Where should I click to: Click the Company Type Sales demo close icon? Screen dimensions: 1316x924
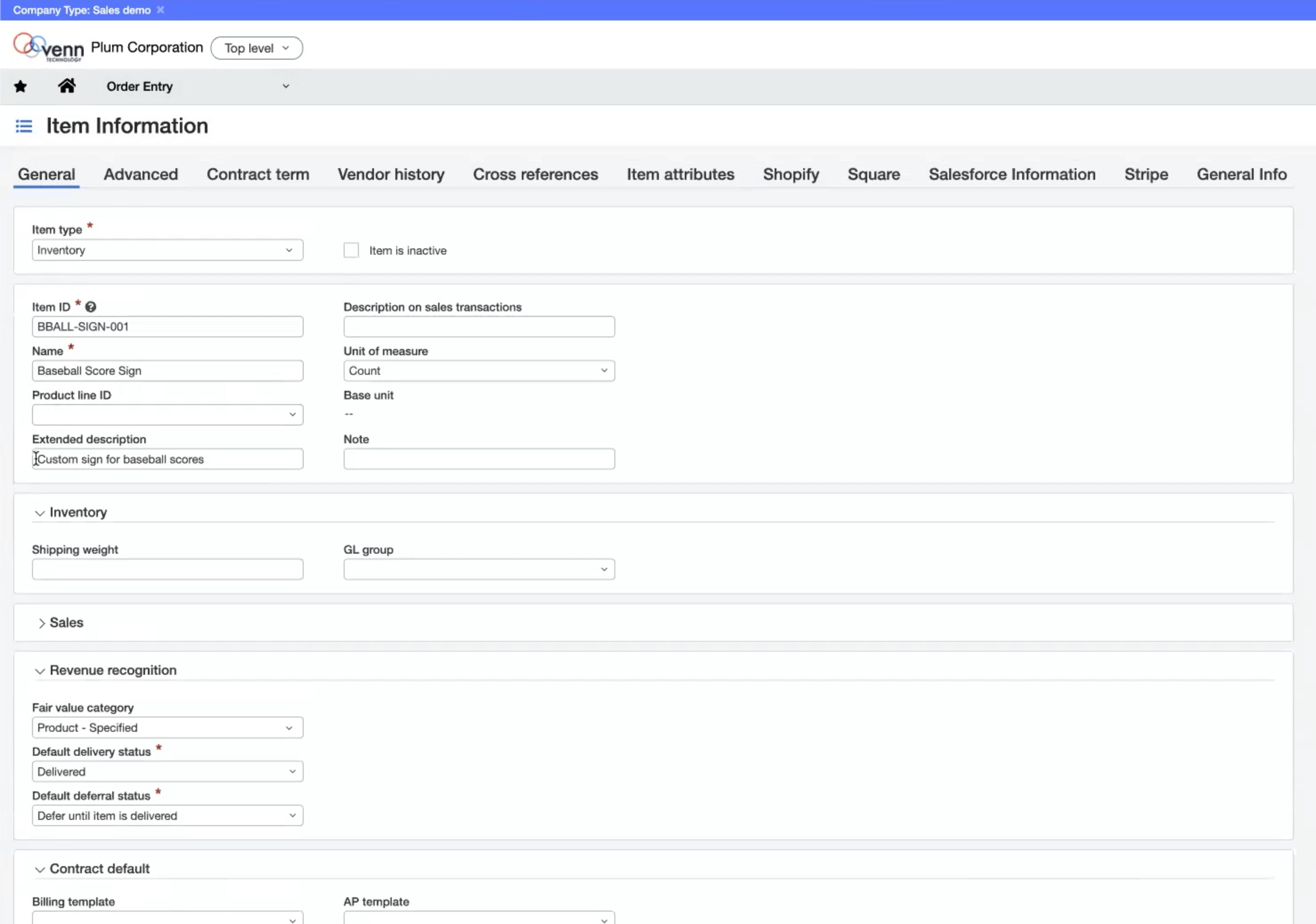(x=160, y=10)
